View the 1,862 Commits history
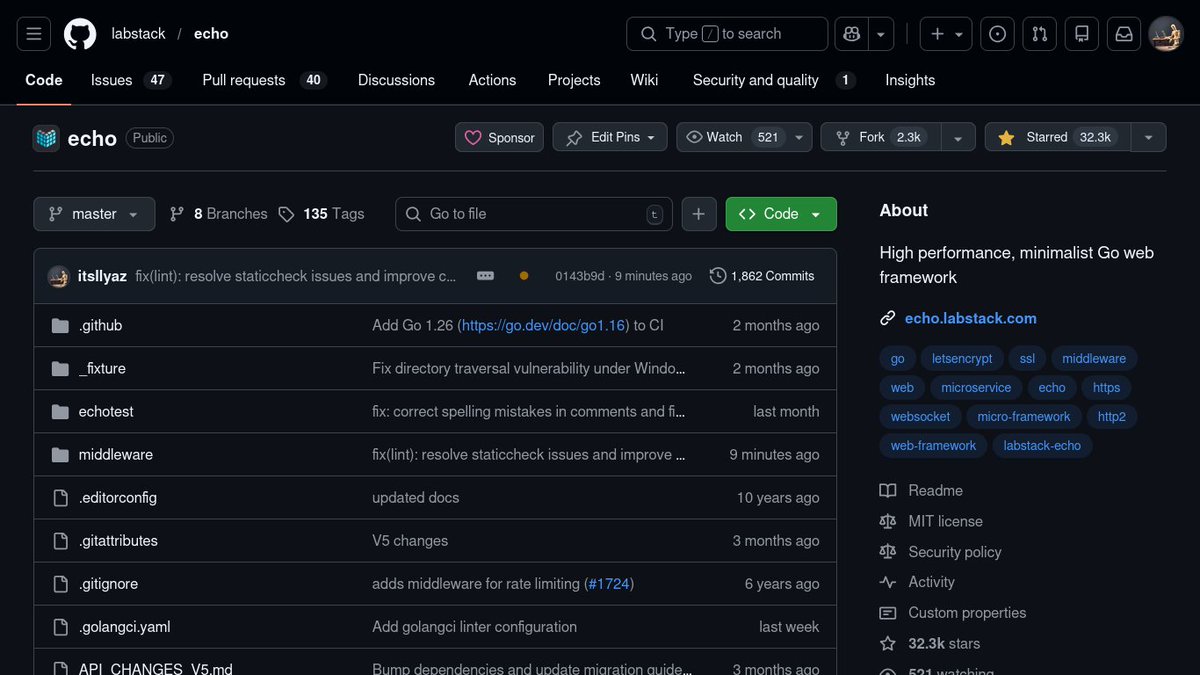 point(762,276)
